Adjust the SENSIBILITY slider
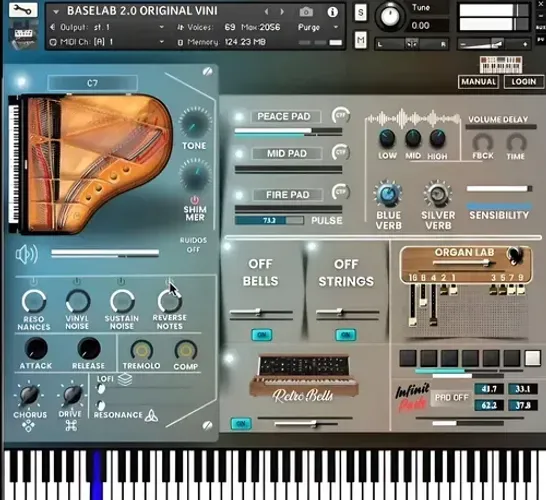Screen dimensions: 546x500 click(499, 189)
